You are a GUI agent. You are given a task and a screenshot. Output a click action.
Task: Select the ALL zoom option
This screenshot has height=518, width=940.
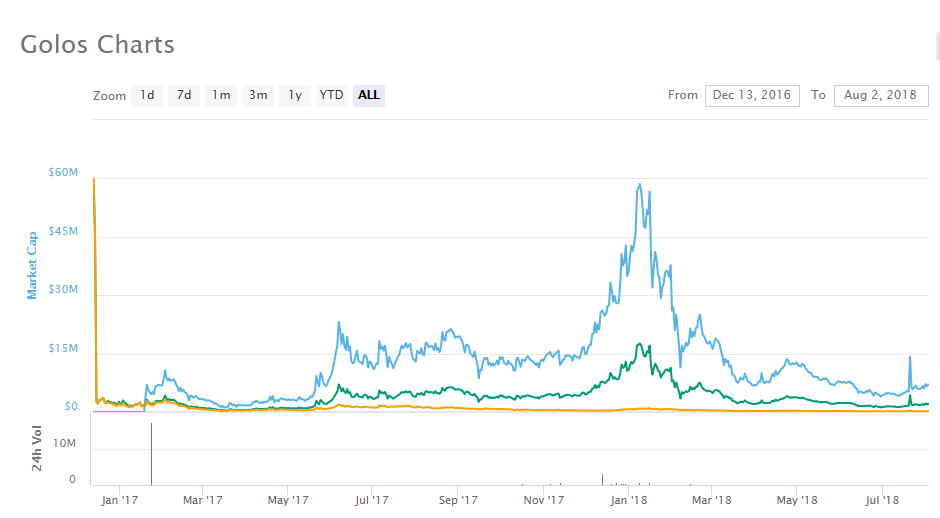[x=369, y=95]
